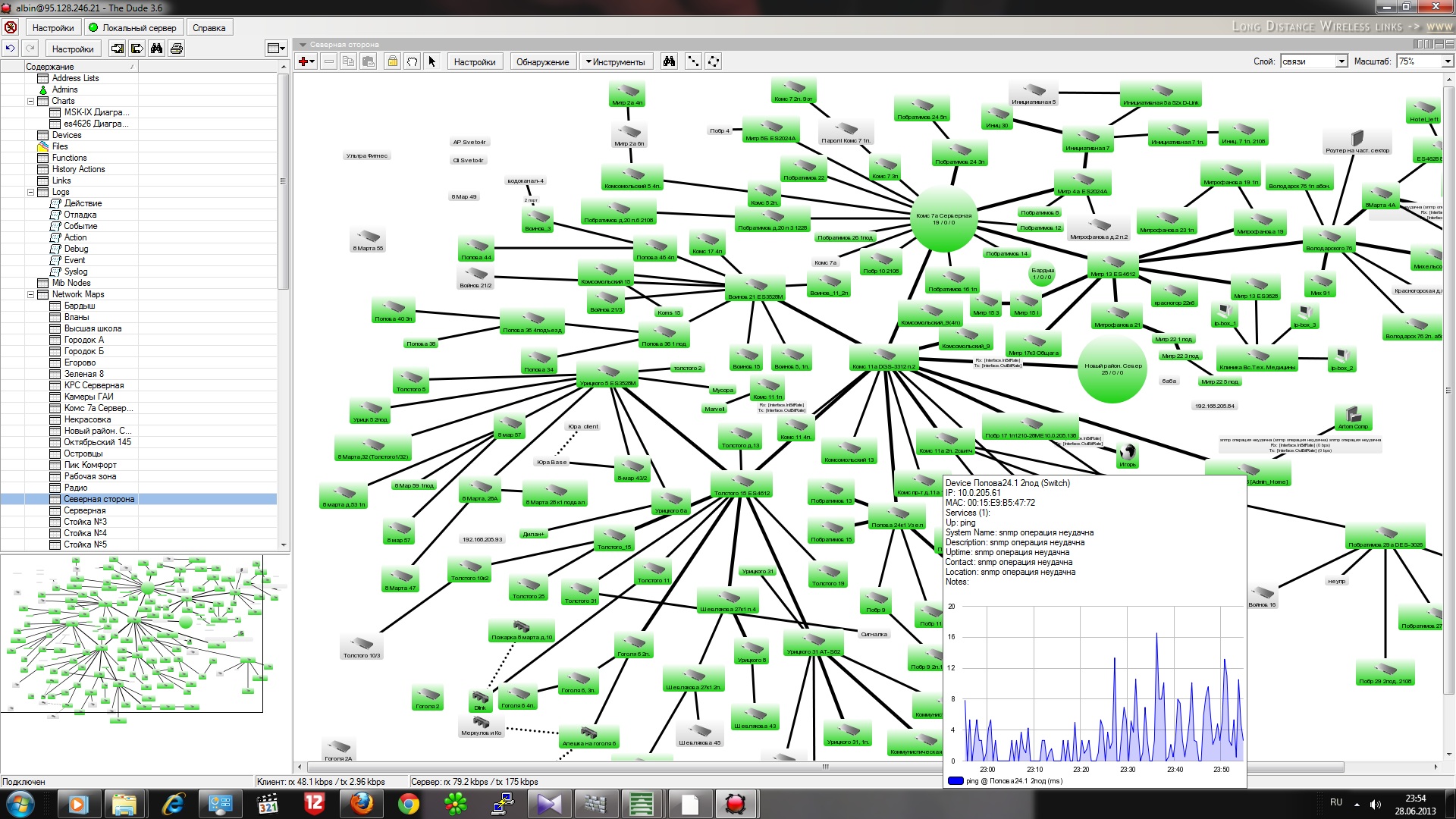
Task: Open the Справка menu
Action: [209, 28]
